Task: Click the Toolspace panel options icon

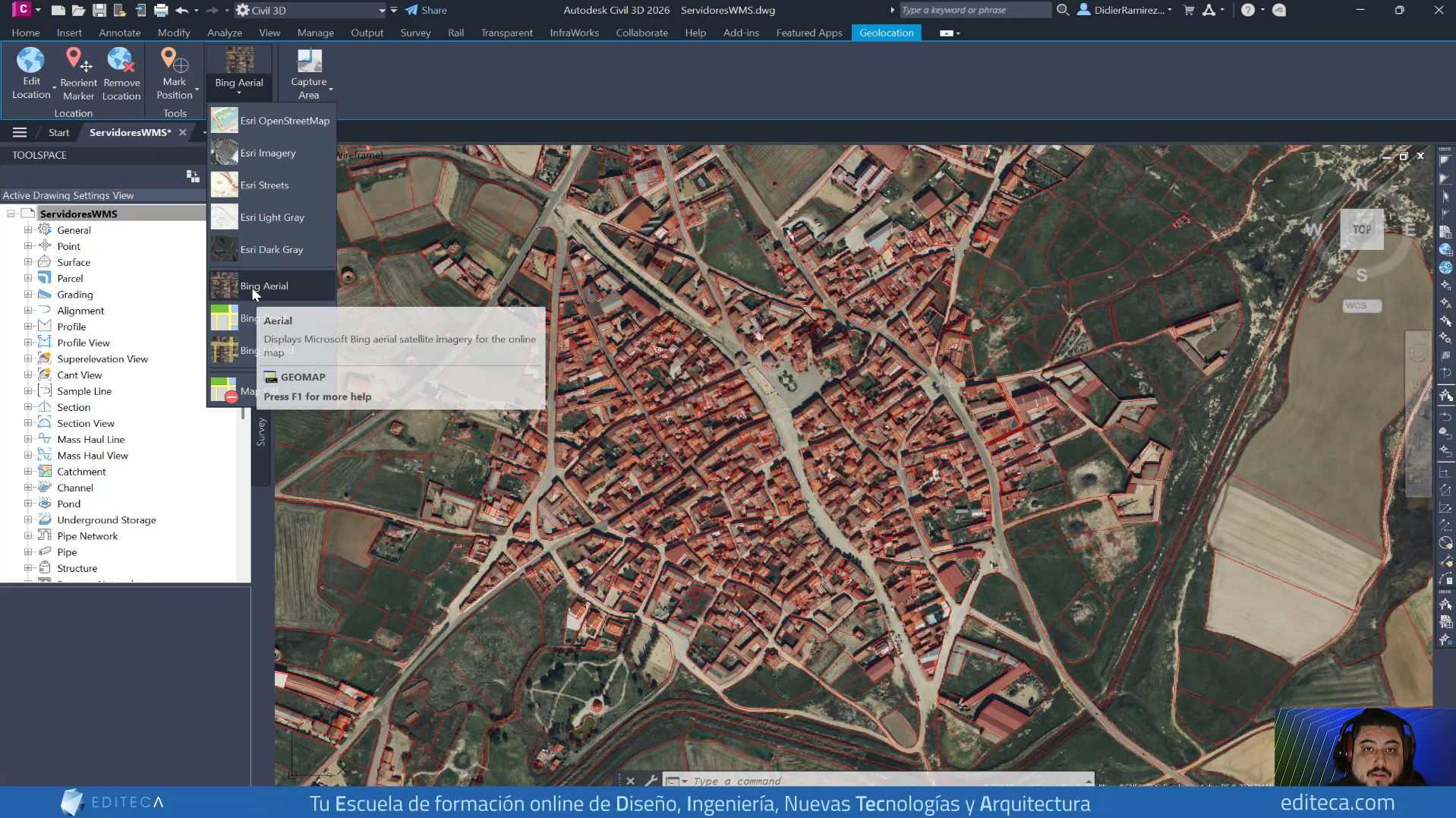Action: (x=193, y=176)
